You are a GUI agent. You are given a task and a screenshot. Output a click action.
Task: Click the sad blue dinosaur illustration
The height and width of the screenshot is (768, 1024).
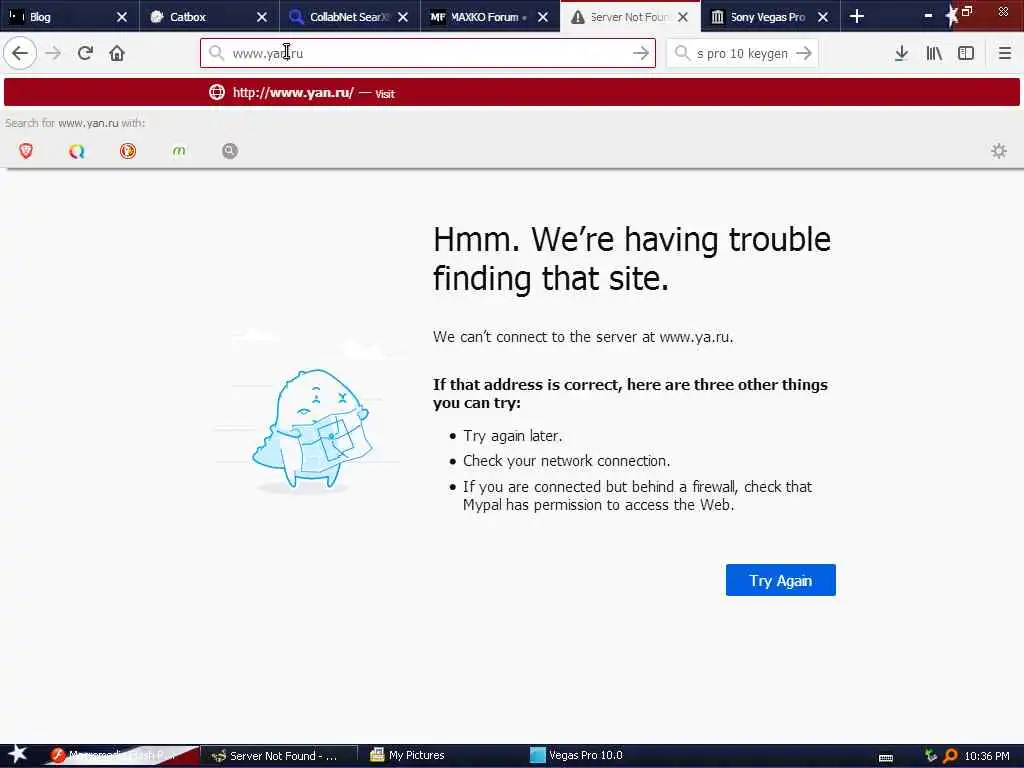click(x=312, y=430)
